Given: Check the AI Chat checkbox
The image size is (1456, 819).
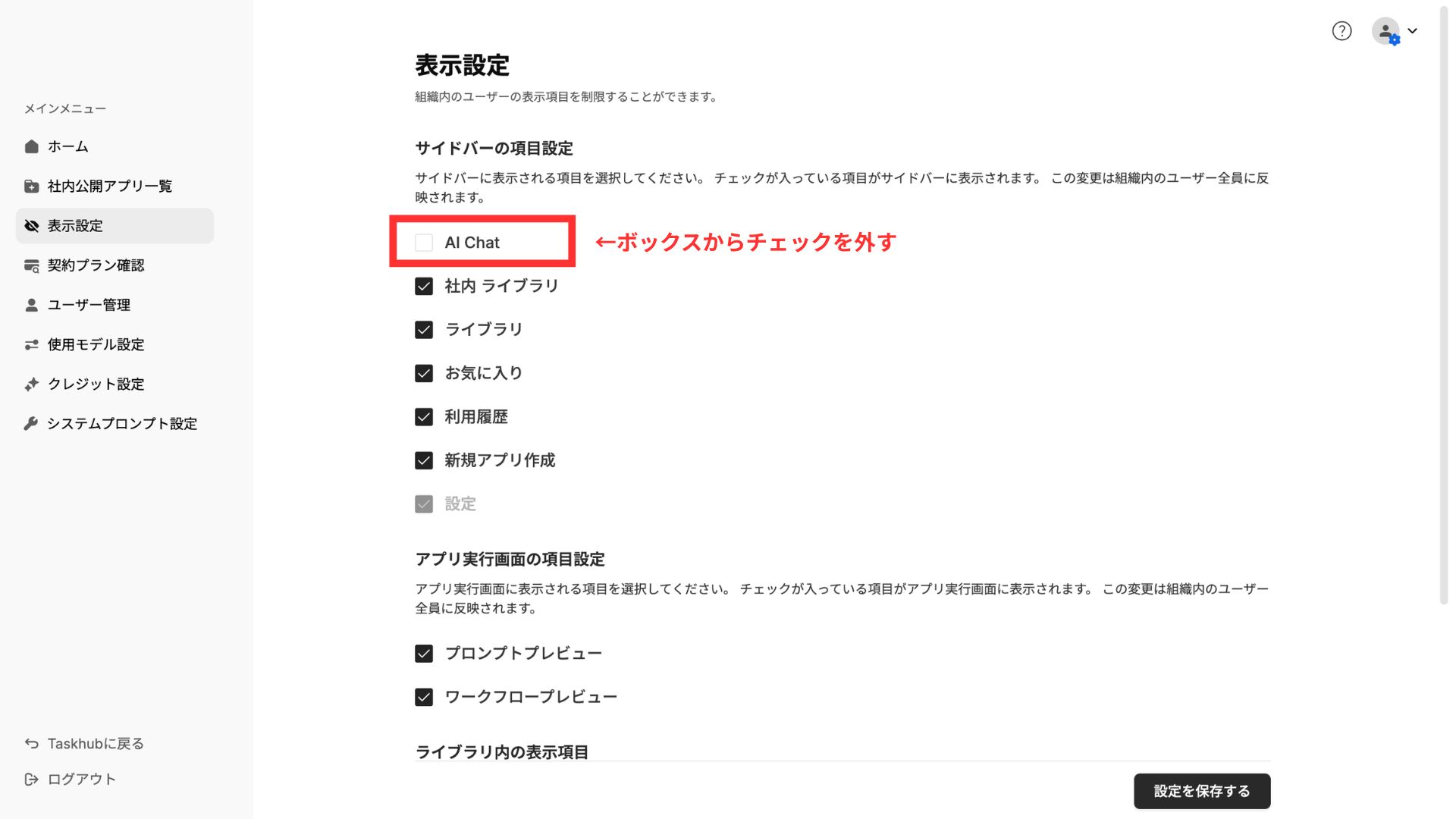Looking at the screenshot, I should pyautogui.click(x=424, y=243).
